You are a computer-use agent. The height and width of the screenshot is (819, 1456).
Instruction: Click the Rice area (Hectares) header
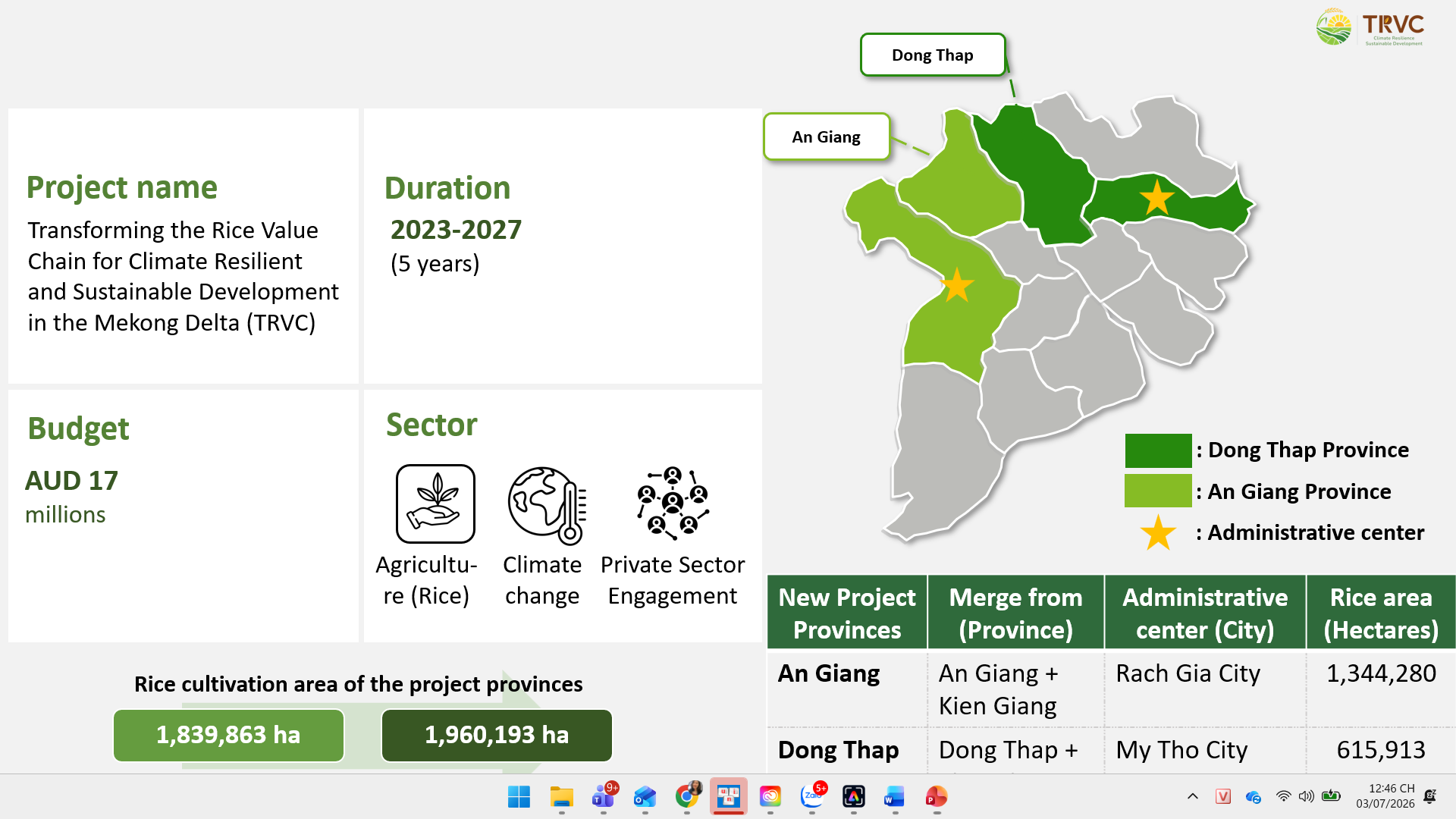1381,613
